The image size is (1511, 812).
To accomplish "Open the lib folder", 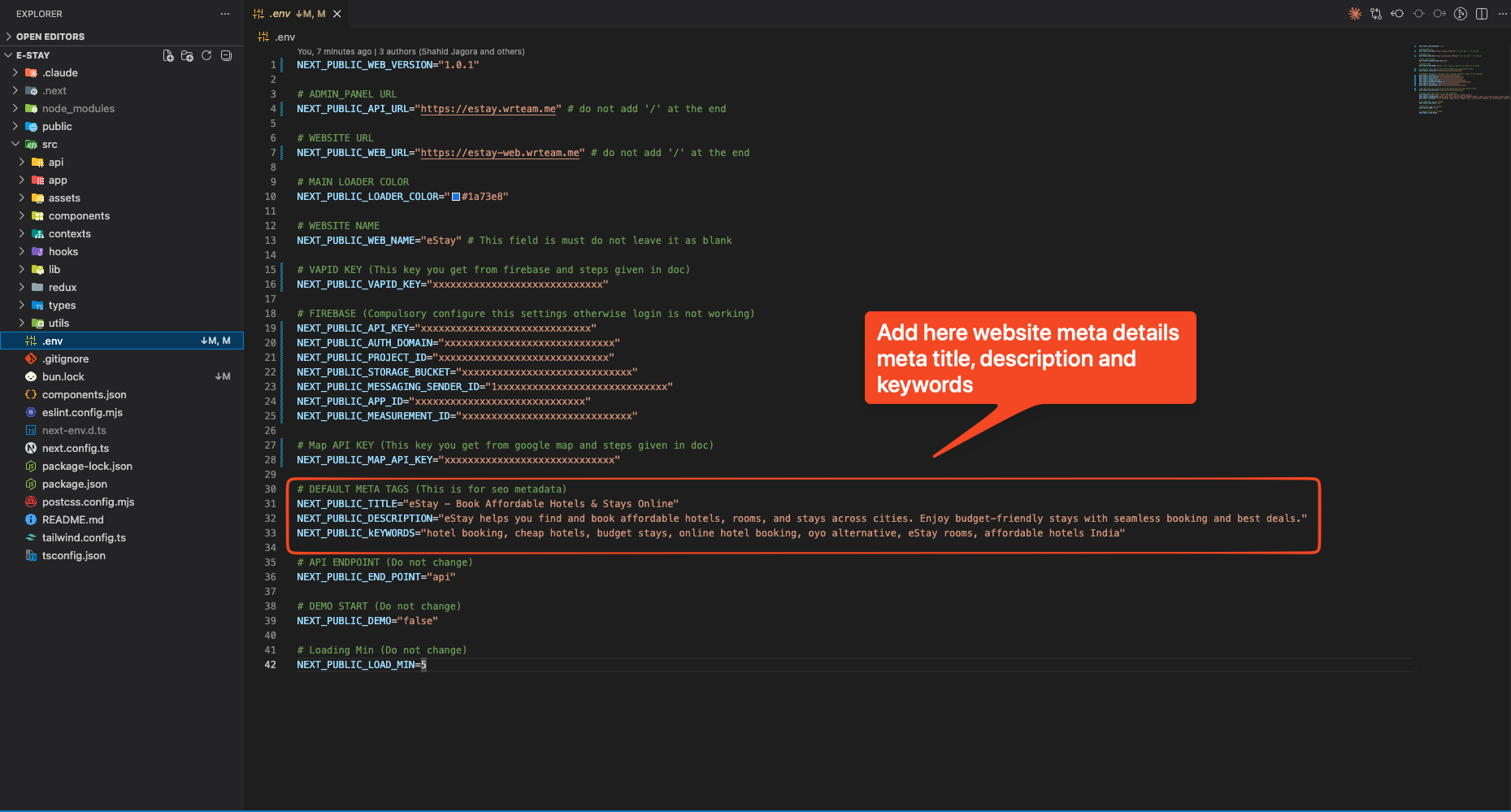I will pyautogui.click(x=122, y=270).
